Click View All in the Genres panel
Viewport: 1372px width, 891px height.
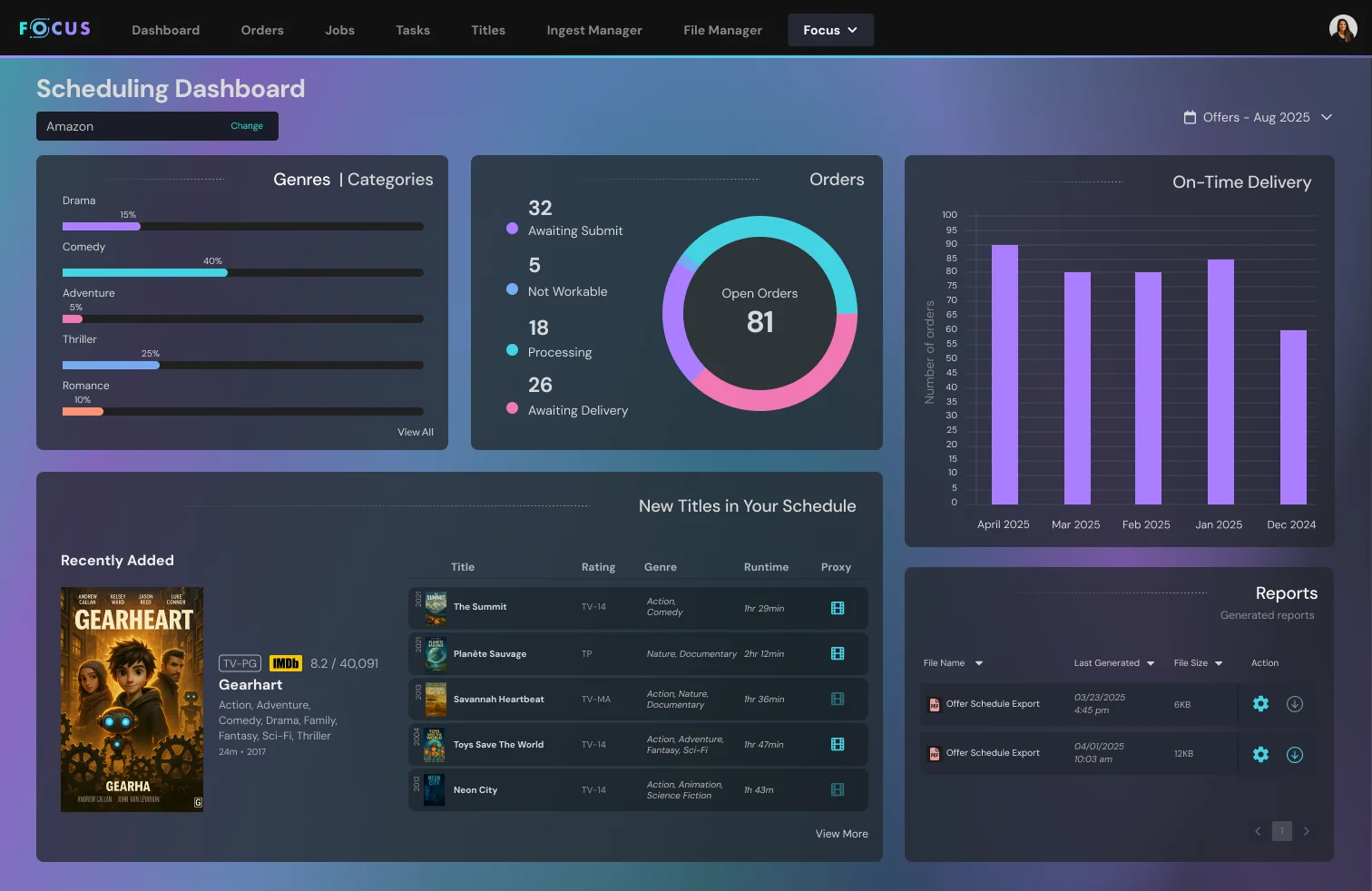click(x=416, y=432)
